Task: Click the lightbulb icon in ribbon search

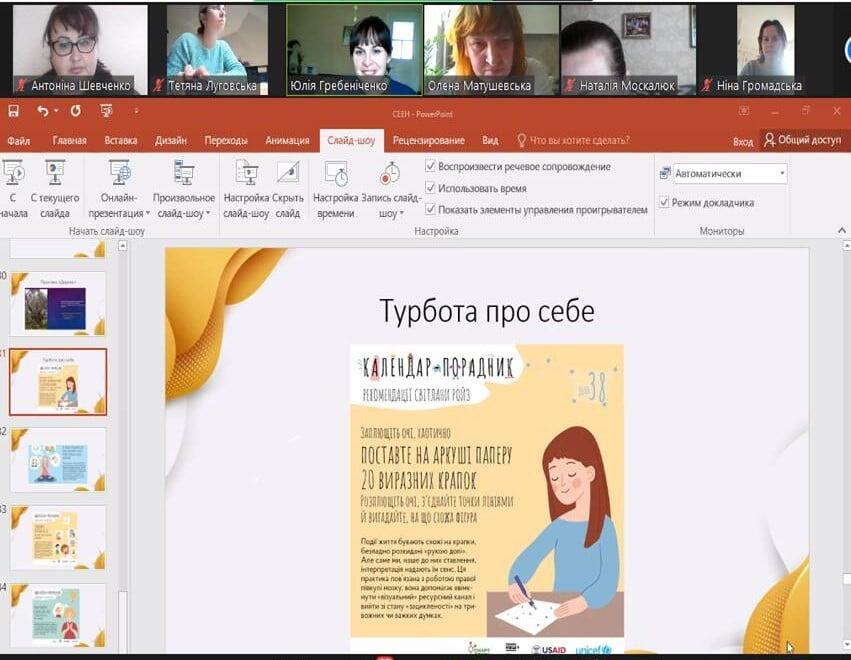Action: coord(521,141)
